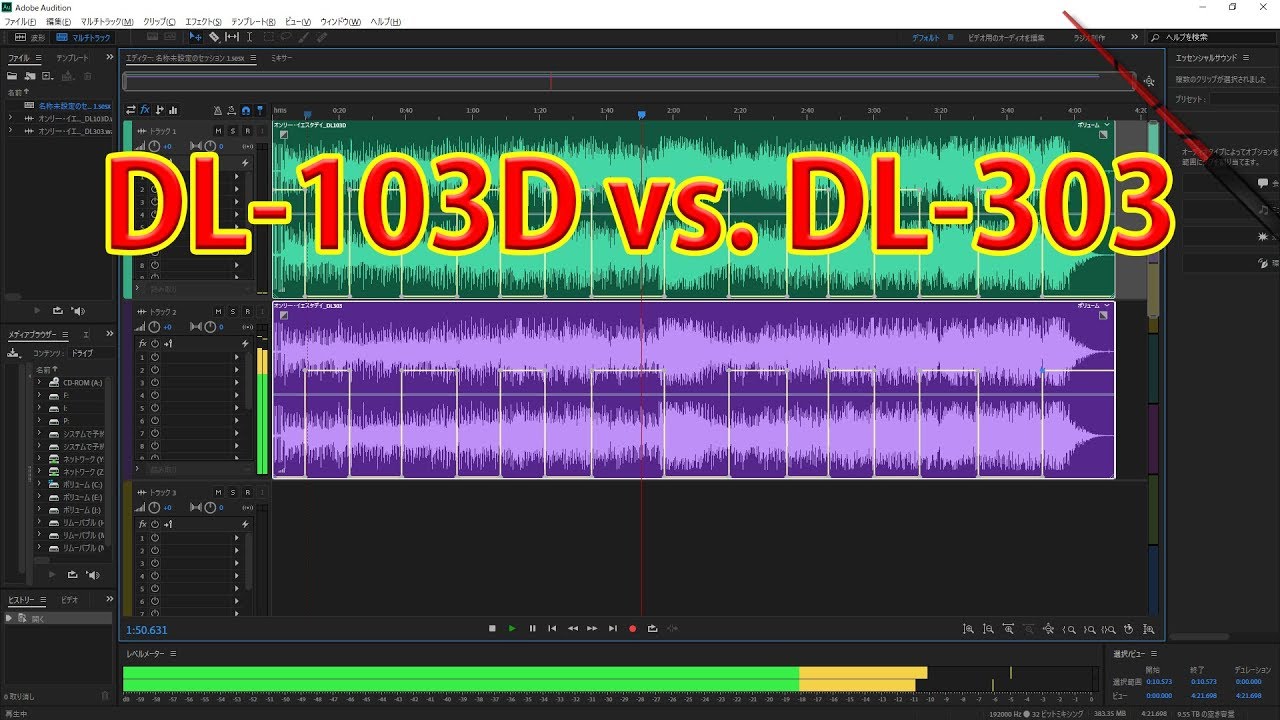The width and height of the screenshot is (1280, 720).
Task: Expand ボリューム (C:) in Media Browser
Action: [40, 484]
